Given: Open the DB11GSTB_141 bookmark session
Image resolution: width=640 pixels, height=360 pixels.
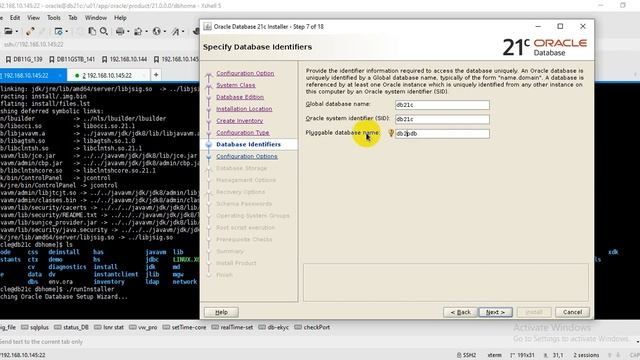Looking at the screenshot, I should click(x=72, y=59).
